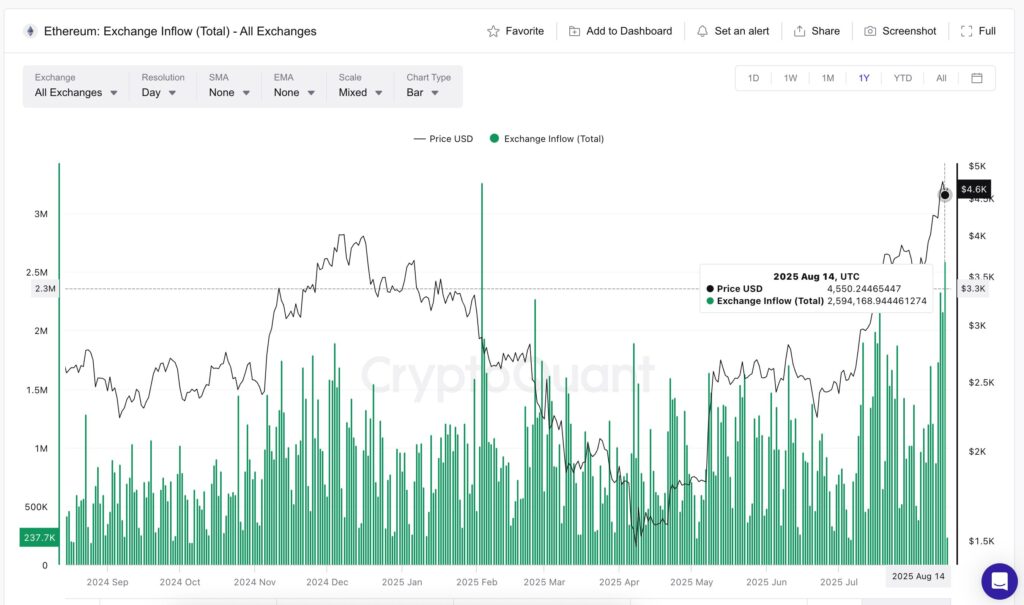The height and width of the screenshot is (605, 1024).
Task: Click the chart title link Ethereum: Exchange Inflow
Action: click(x=178, y=31)
